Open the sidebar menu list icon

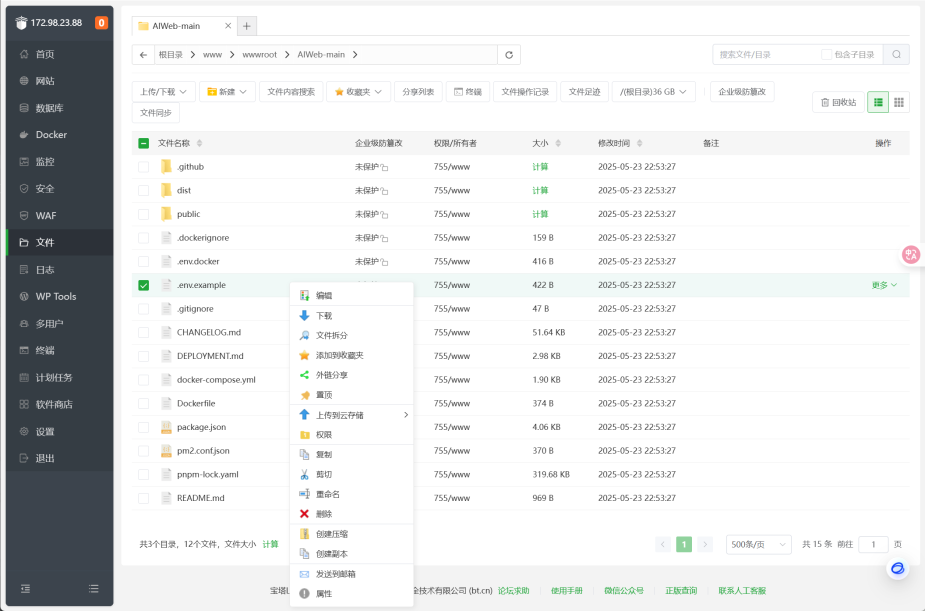(x=93, y=589)
